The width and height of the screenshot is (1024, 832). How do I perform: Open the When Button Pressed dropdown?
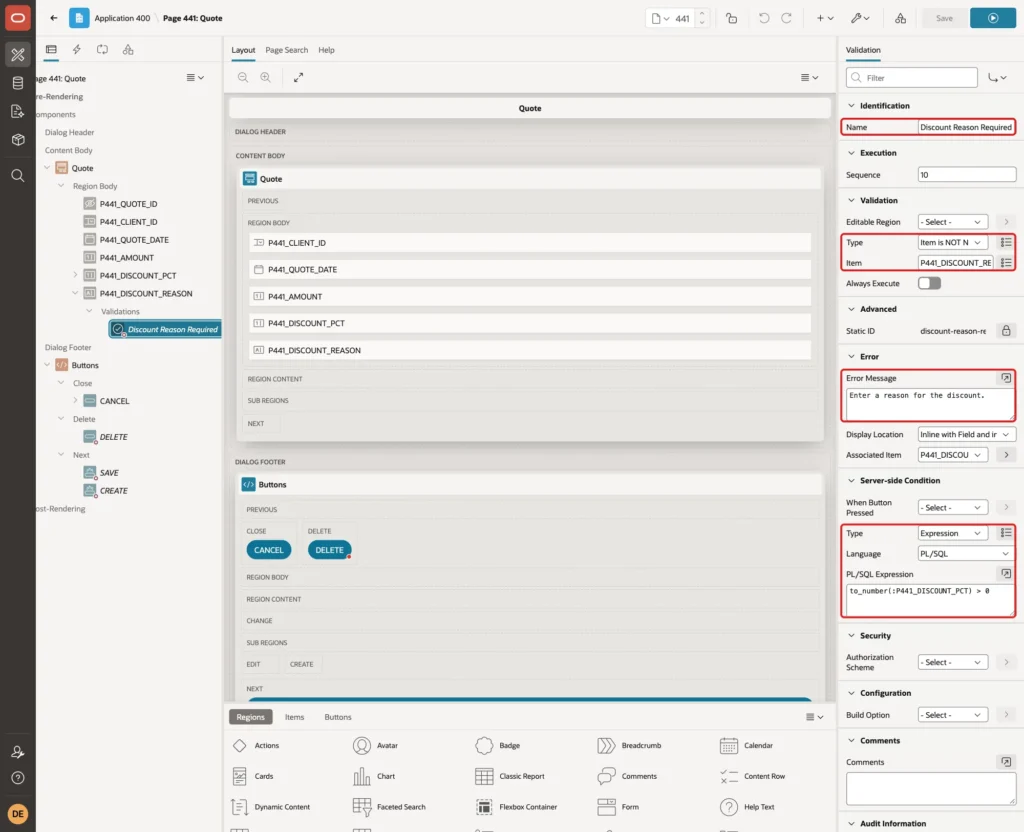952,507
